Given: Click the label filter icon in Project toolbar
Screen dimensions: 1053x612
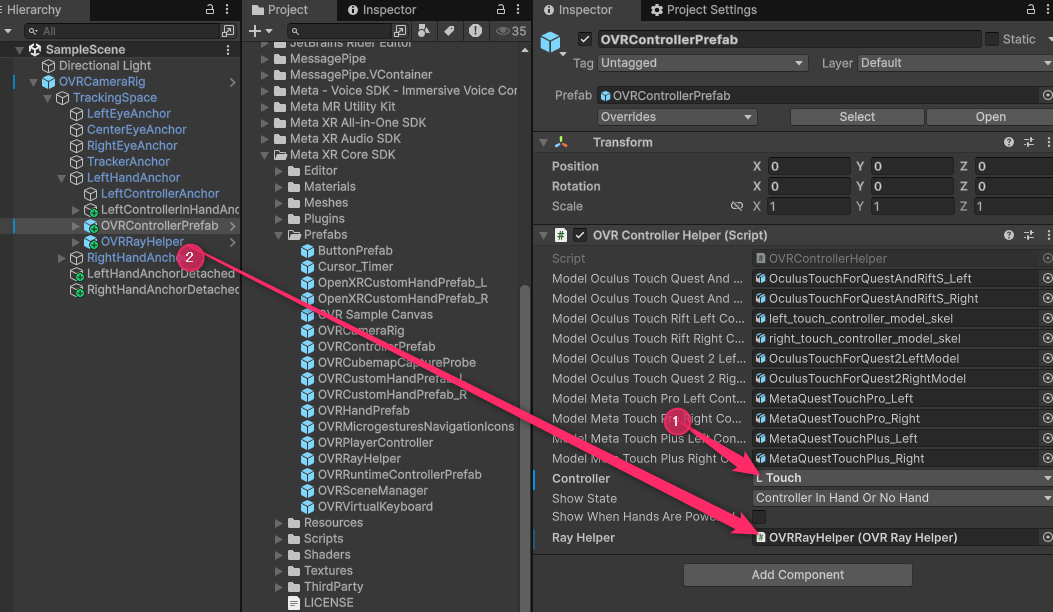Looking at the screenshot, I should 449,31.
